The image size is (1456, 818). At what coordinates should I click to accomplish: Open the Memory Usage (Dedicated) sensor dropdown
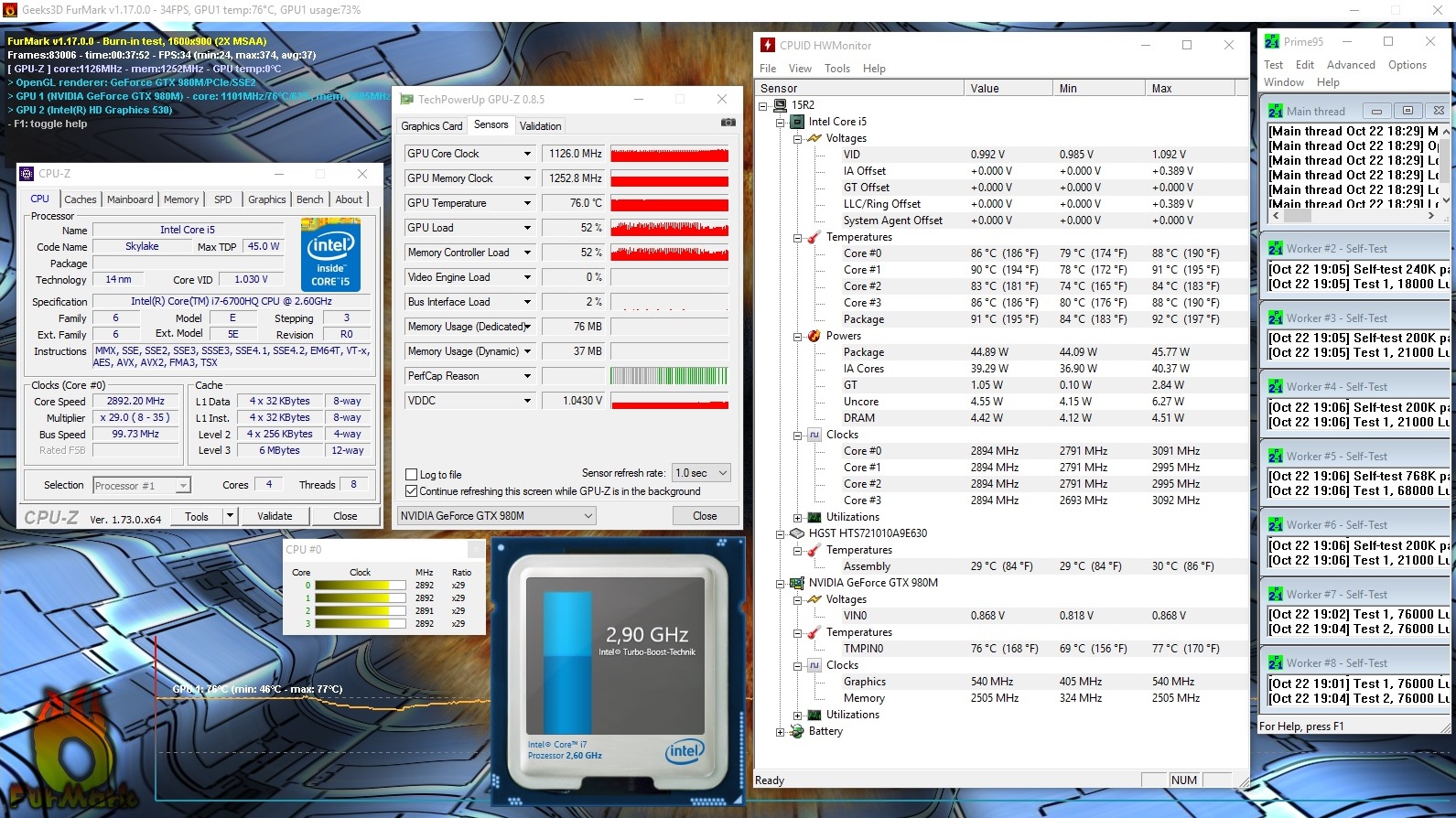pos(527,327)
